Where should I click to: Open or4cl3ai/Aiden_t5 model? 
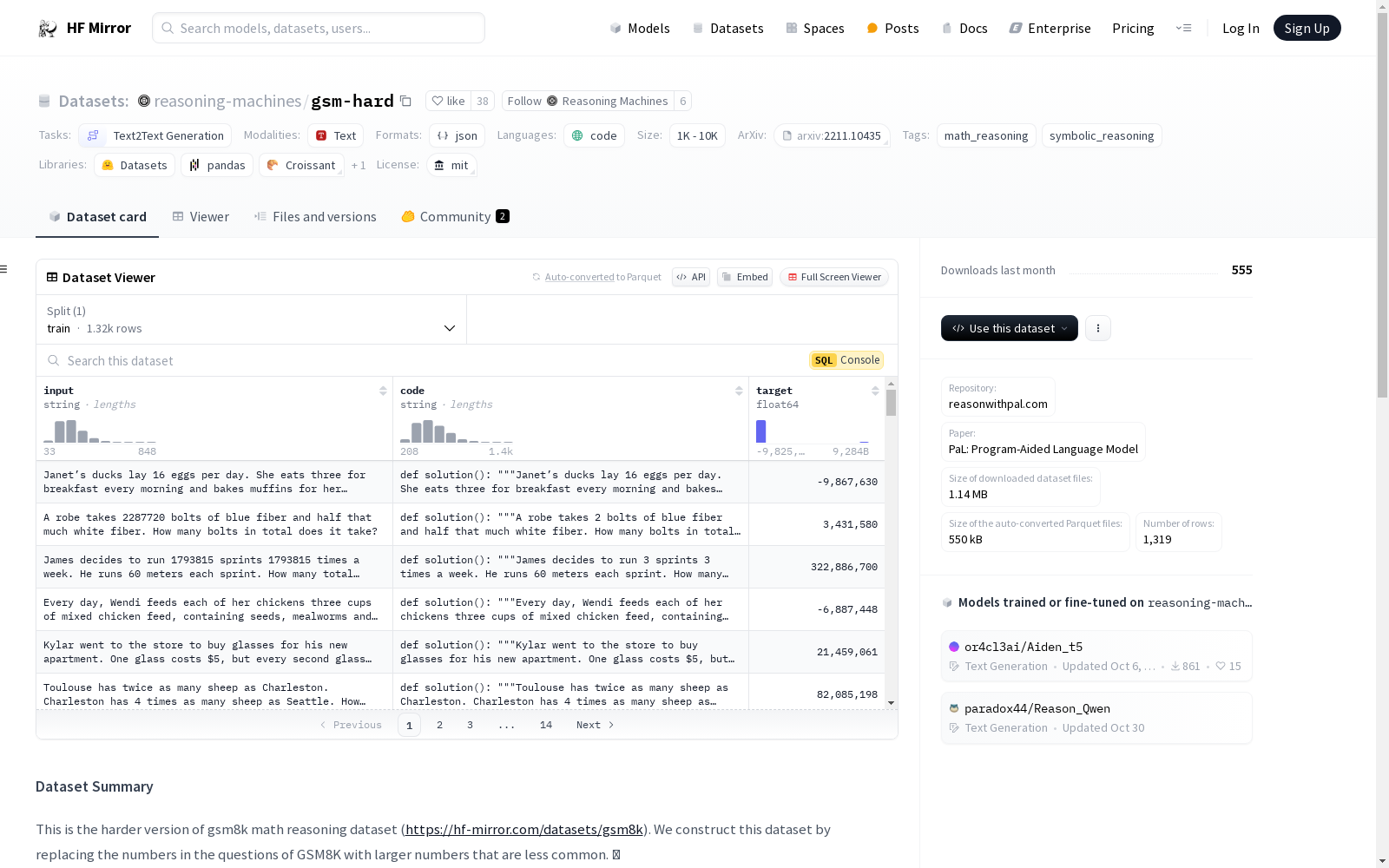pyautogui.click(x=1096, y=656)
